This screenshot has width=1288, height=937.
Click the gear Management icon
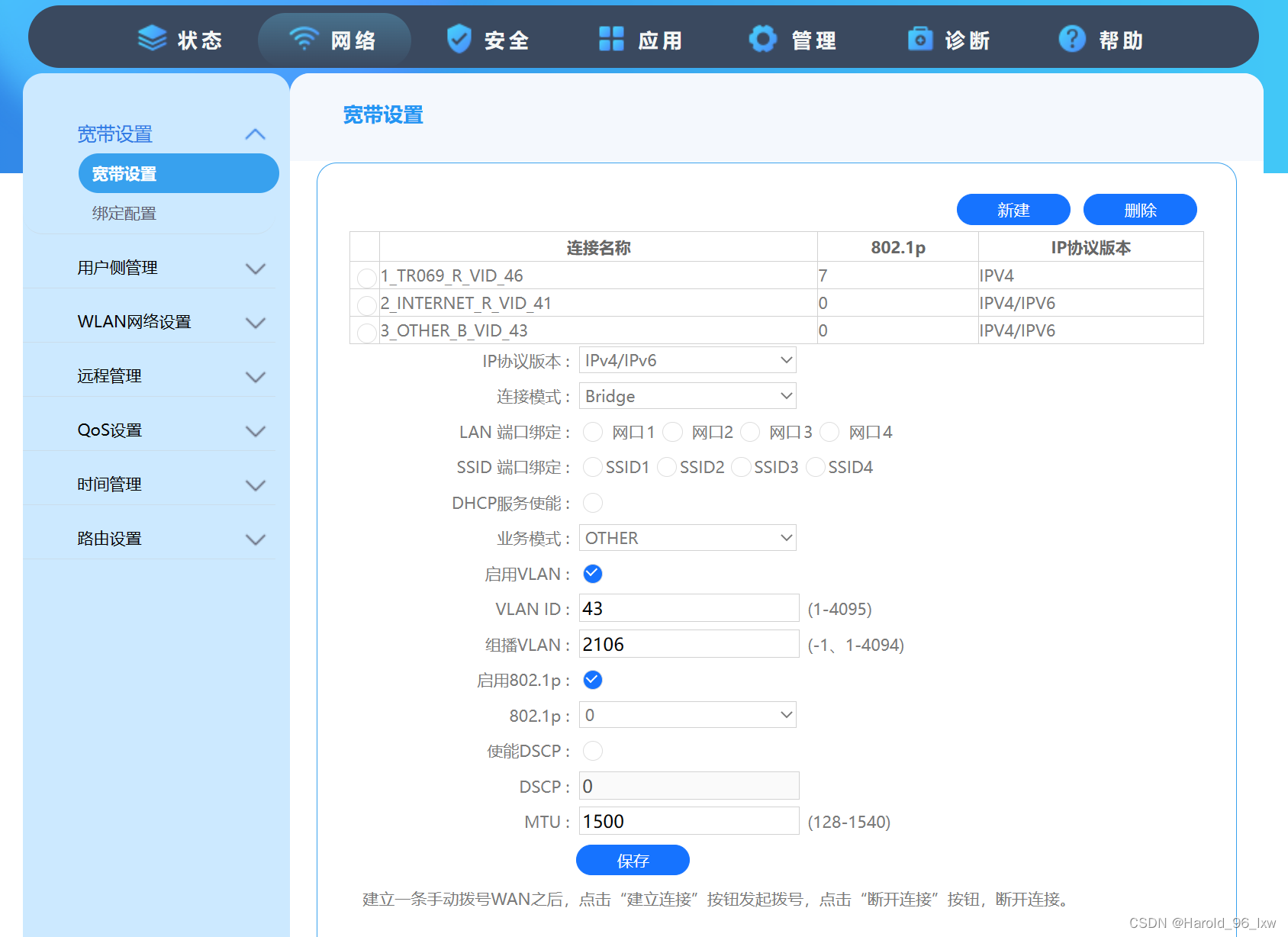click(762, 38)
